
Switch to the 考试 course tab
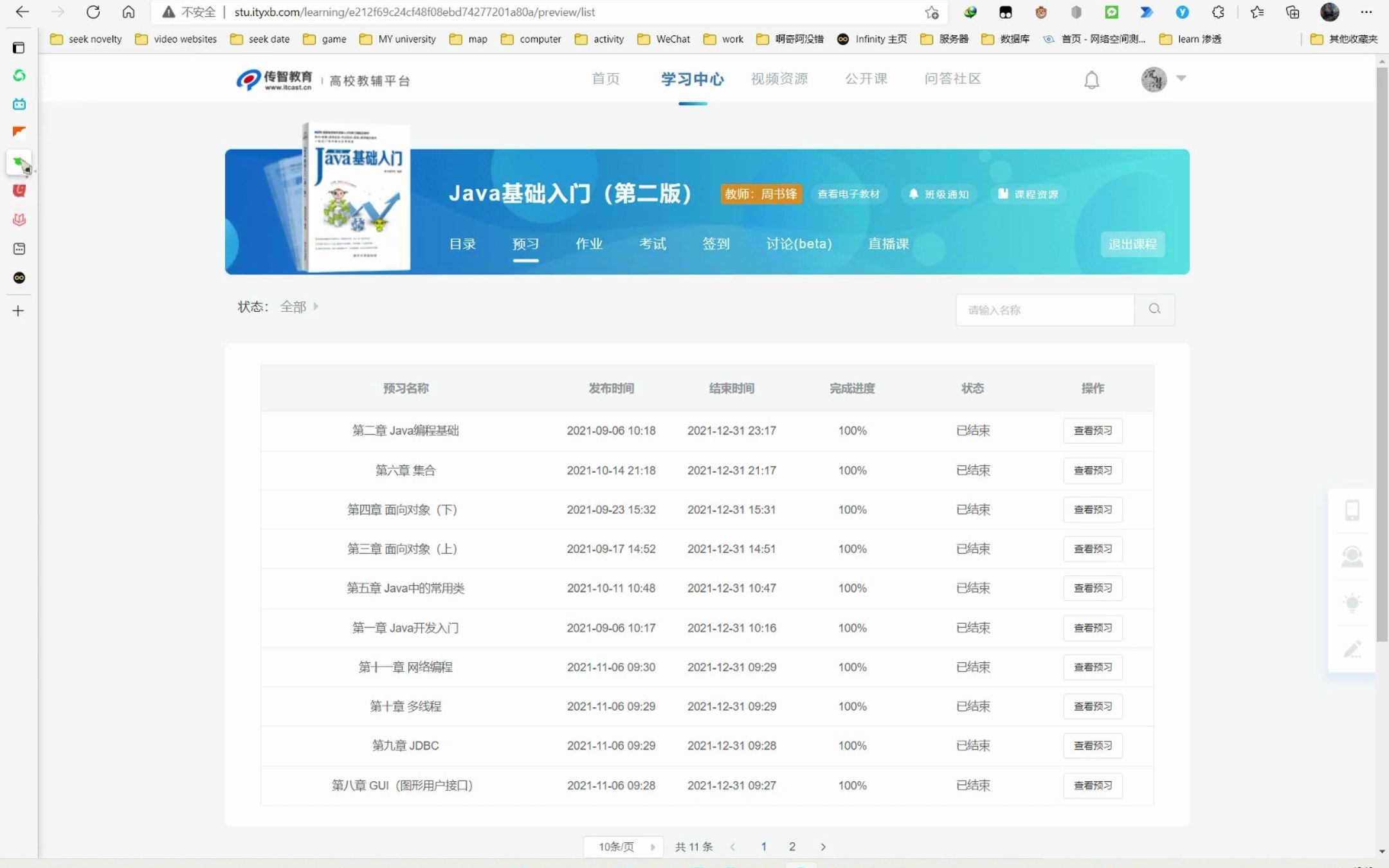[653, 244]
